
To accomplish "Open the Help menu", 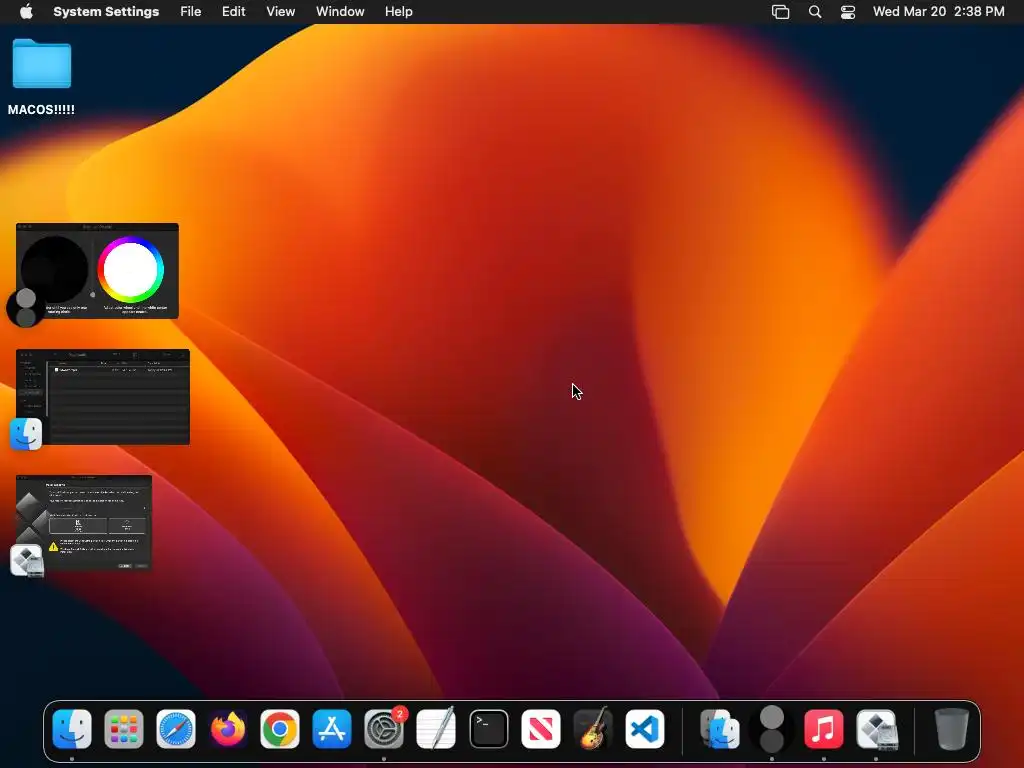I will [398, 12].
